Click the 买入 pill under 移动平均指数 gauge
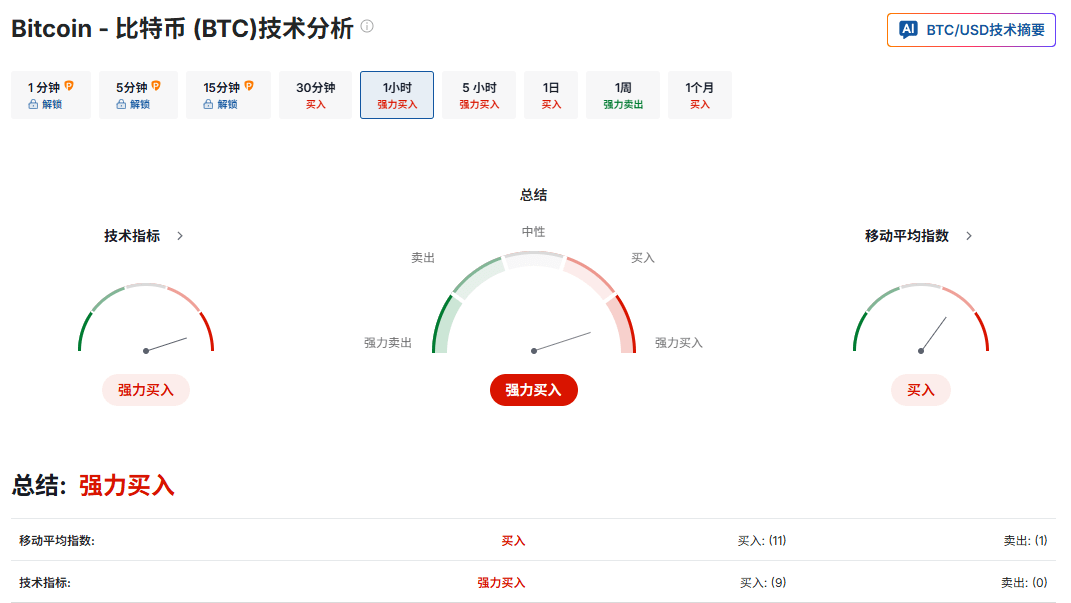Screen dimensions: 1071x603 tap(920, 390)
